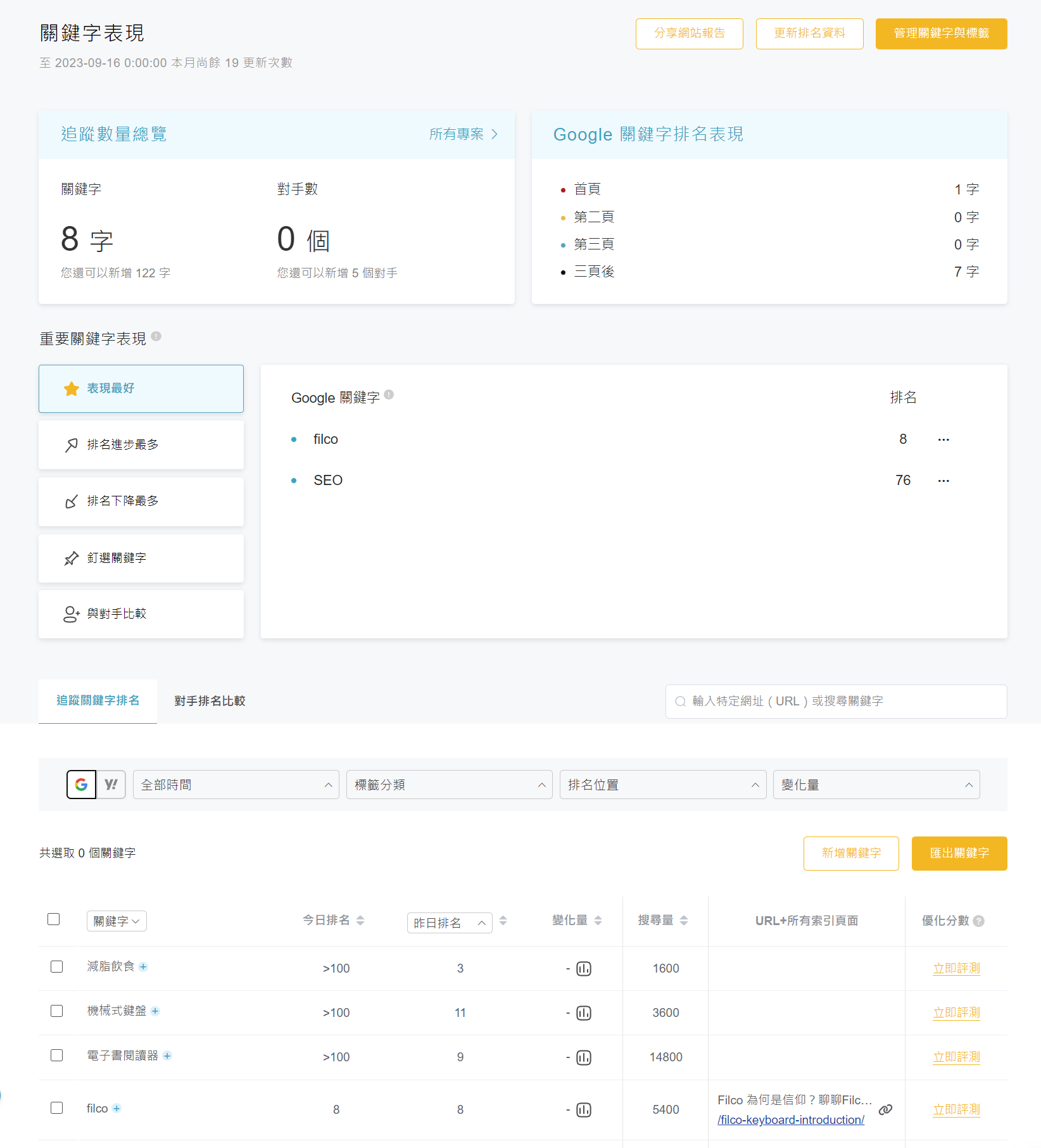Open the 排名位置 filter dropdown

[662, 785]
